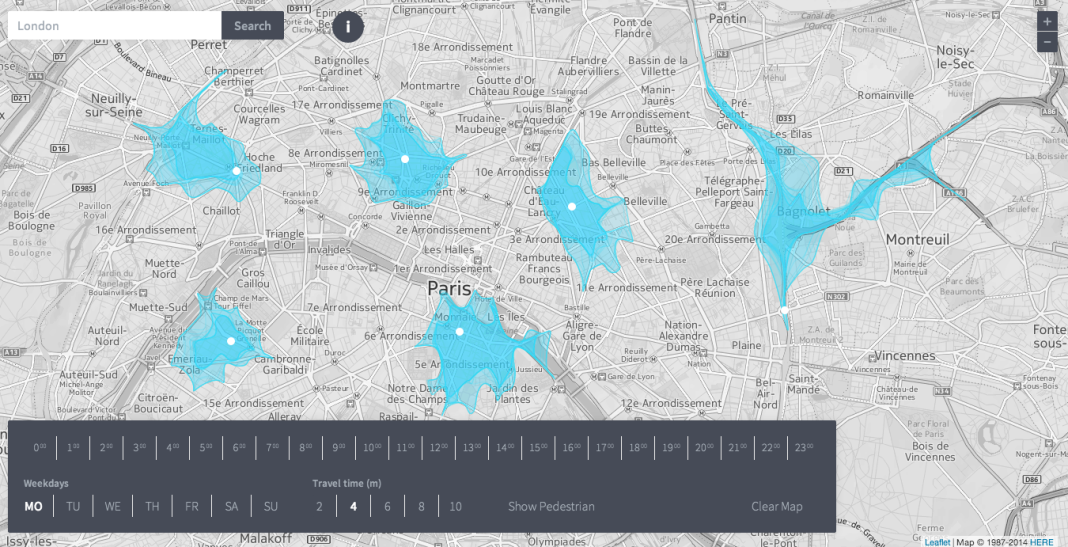Screen dimensions: 1068x547
Task: Click the white marker near Hoche Friedland
Action: (236, 171)
